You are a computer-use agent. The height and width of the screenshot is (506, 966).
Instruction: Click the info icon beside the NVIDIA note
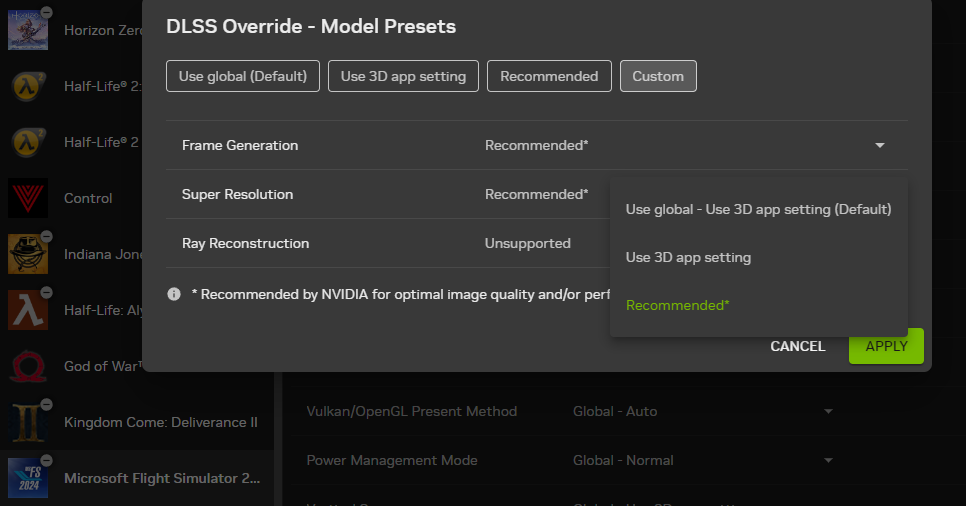coord(174,294)
